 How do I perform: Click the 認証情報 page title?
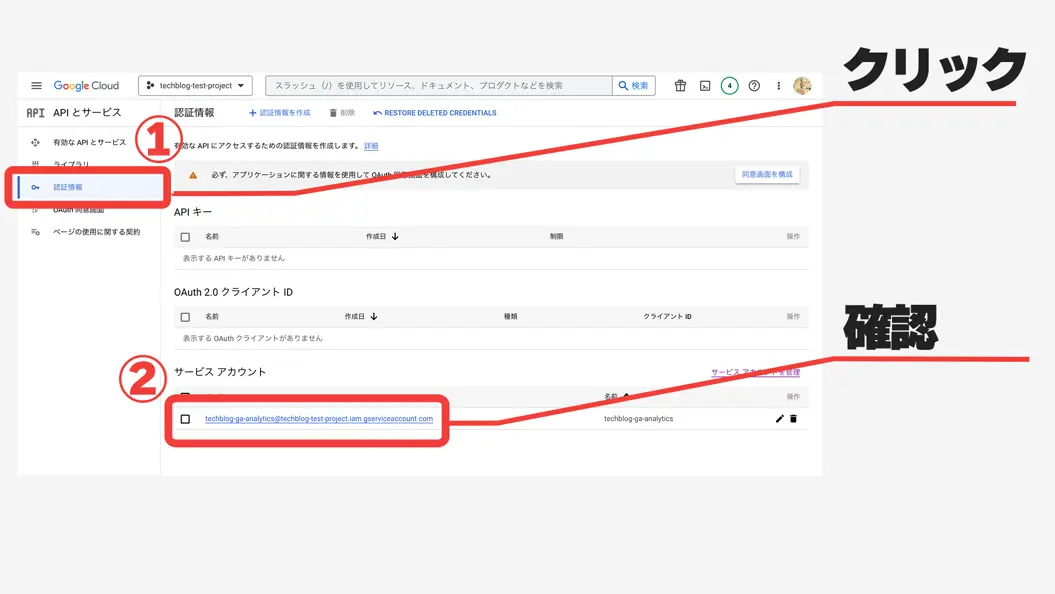point(194,112)
